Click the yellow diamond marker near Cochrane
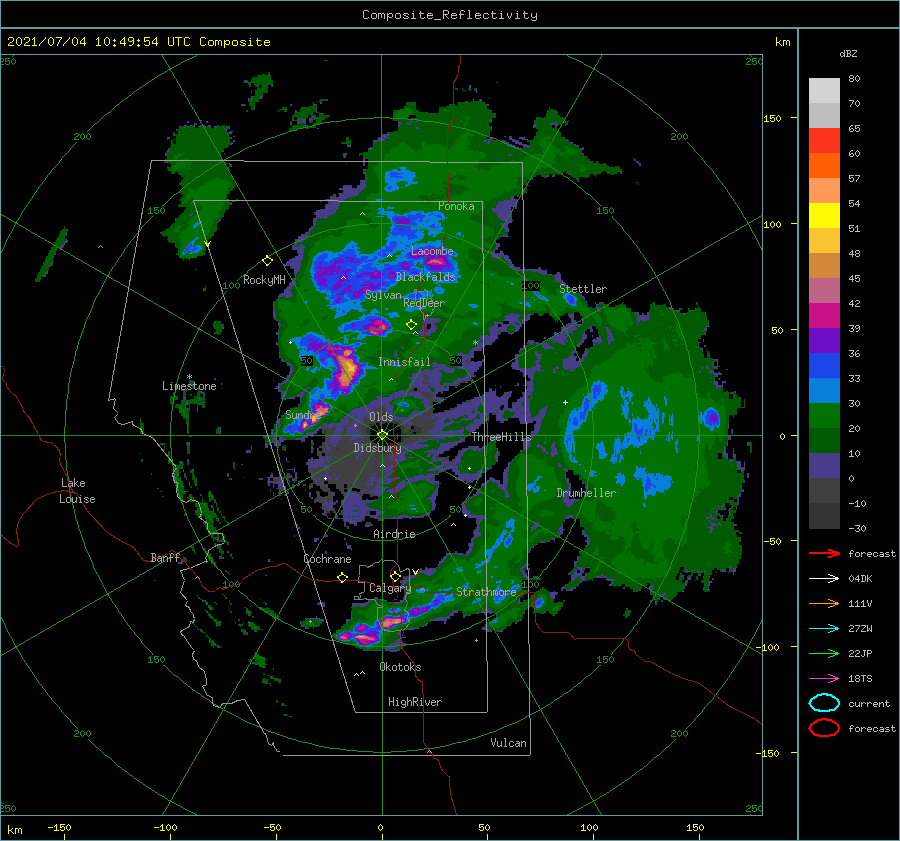The image size is (900, 841). click(x=342, y=578)
